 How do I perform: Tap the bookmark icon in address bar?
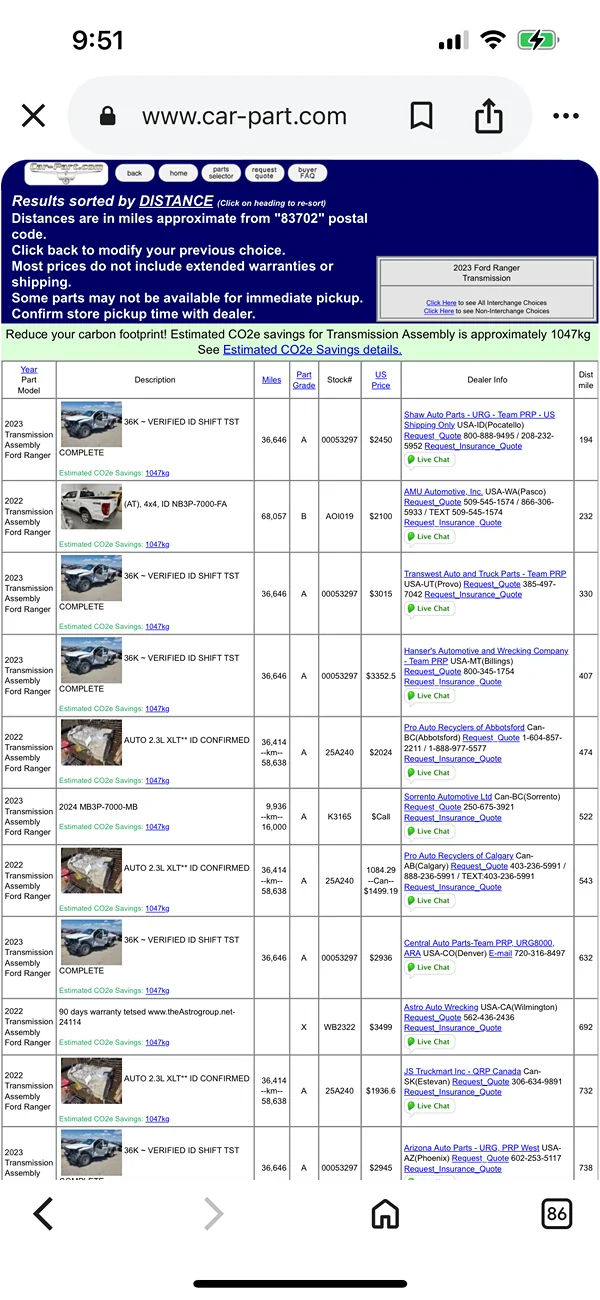point(422,116)
